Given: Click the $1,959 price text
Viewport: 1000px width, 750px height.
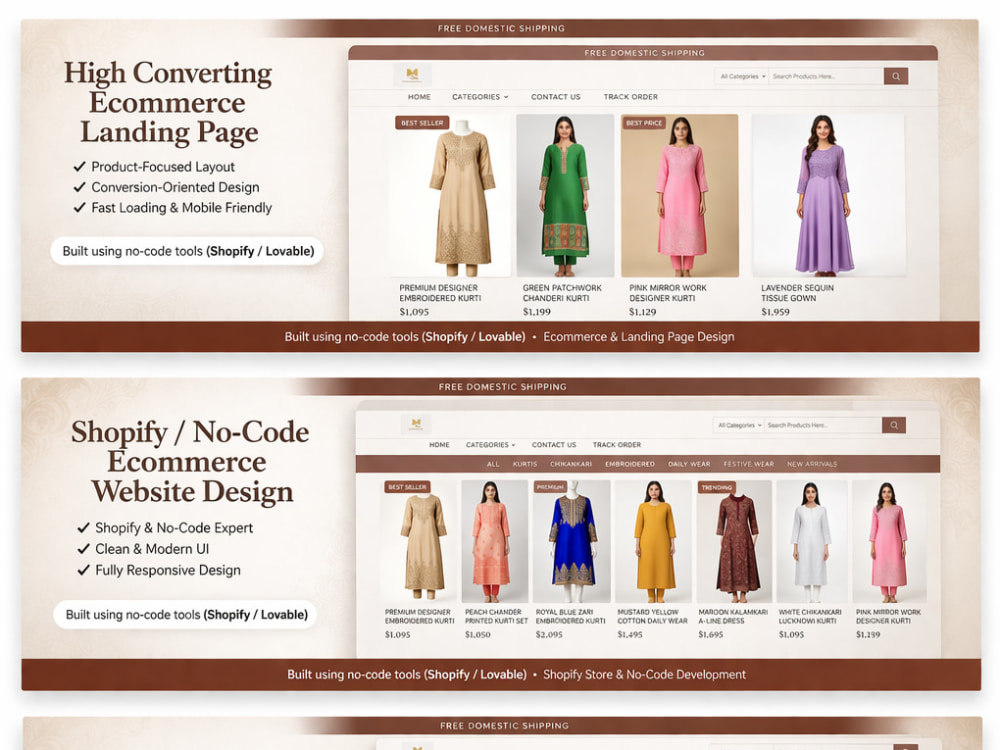Looking at the screenshot, I should (775, 312).
